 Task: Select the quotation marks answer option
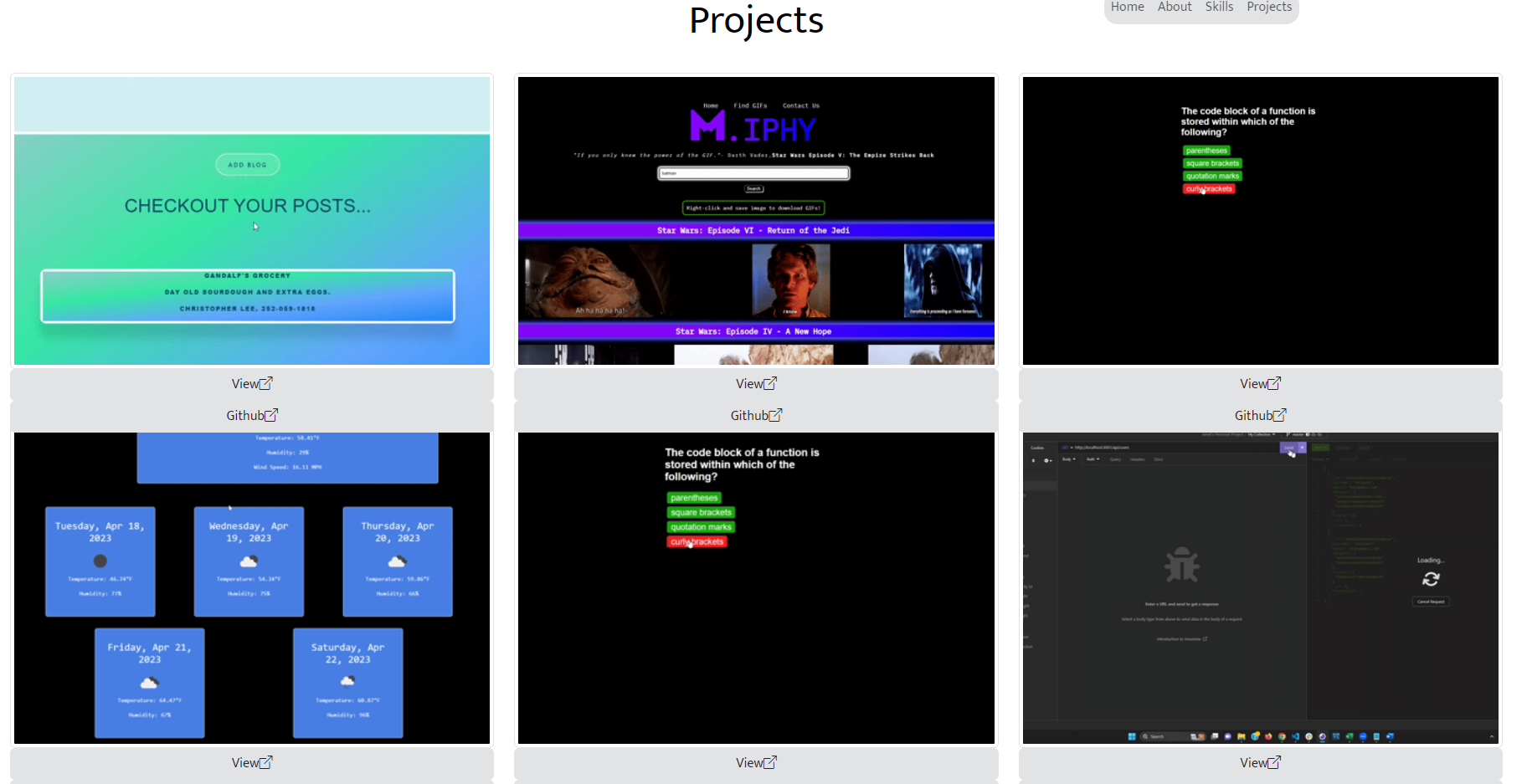pos(700,526)
